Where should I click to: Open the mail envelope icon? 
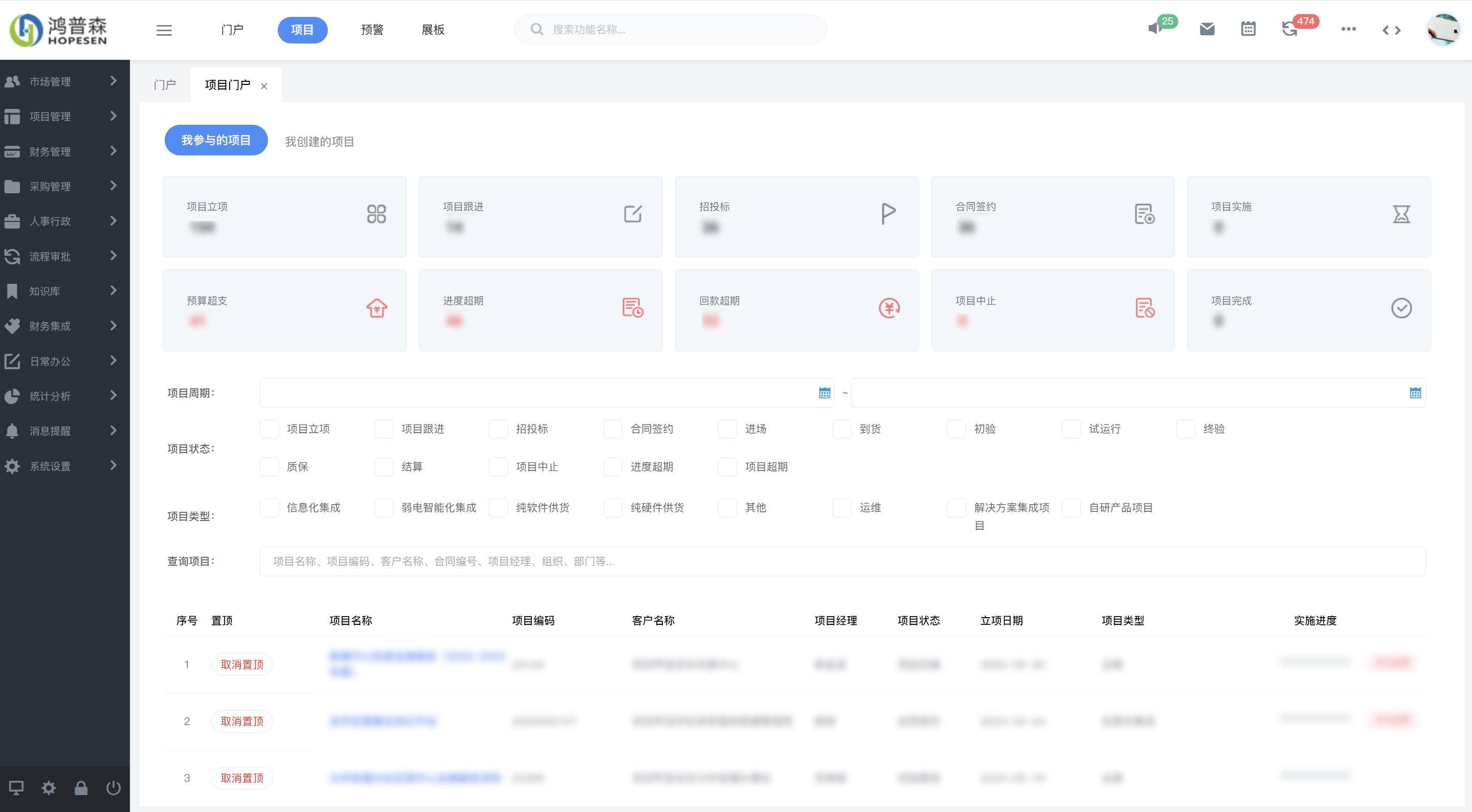(1207, 29)
